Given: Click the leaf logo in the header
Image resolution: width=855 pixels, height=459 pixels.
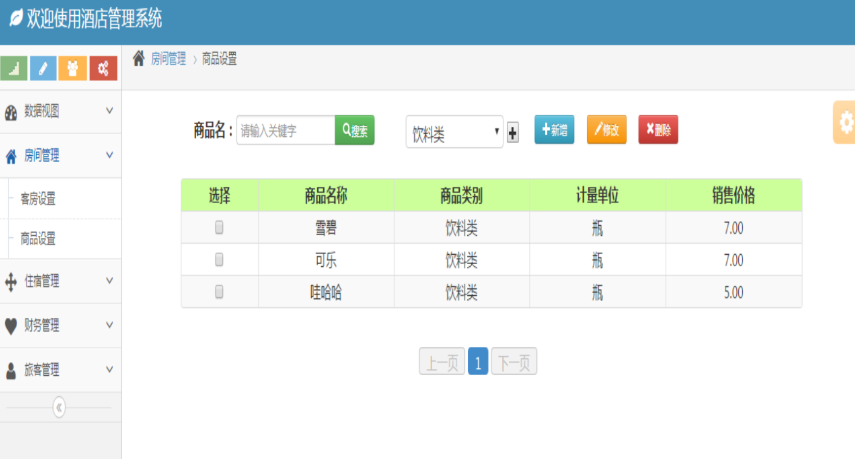Looking at the screenshot, I should (x=16, y=18).
